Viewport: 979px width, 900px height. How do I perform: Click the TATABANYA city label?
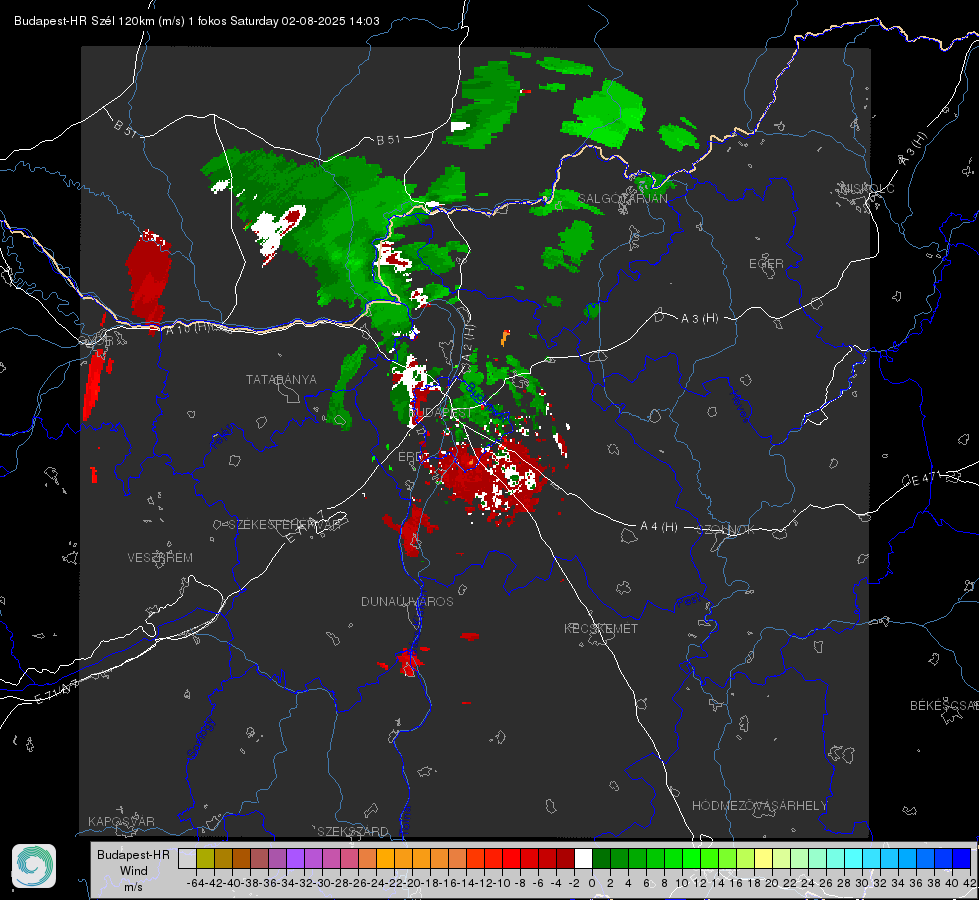[x=281, y=379]
